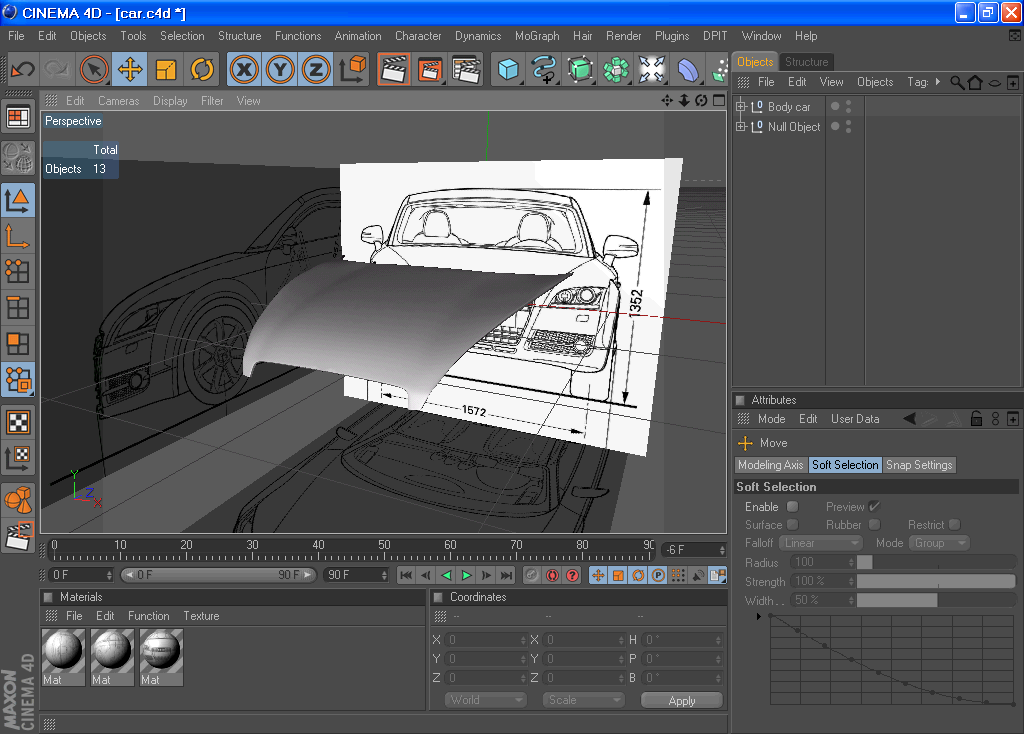This screenshot has width=1024, height=734.
Task: Open the spline tools icon
Action: click(x=544, y=69)
